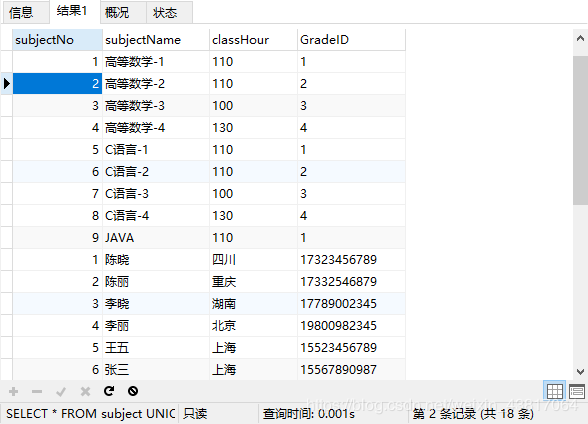Select cell 15567890987
Image resolution: width=588 pixels, height=424 pixels.
(x=351, y=370)
